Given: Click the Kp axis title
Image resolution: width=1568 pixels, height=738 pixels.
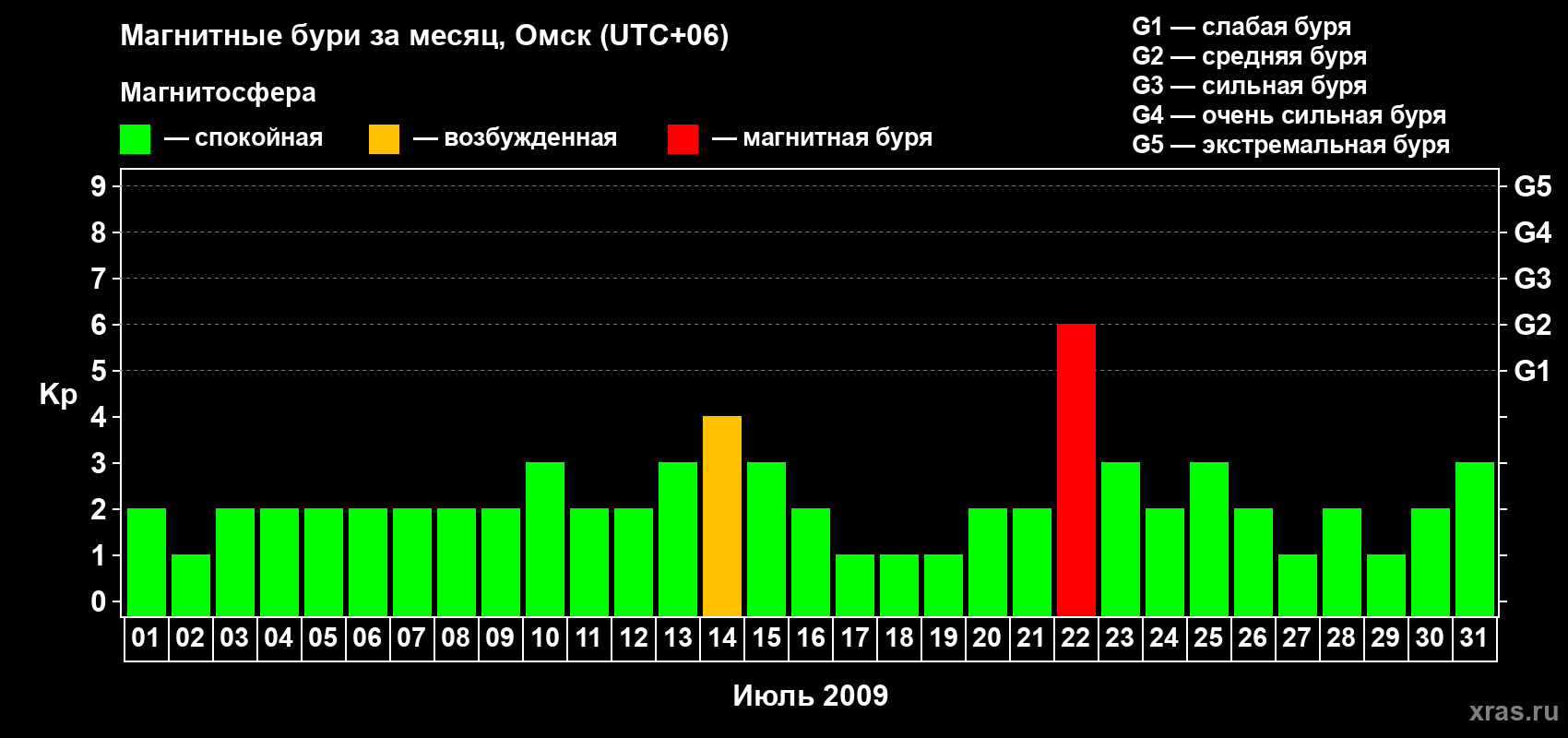Looking at the screenshot, I should (58, 395).
